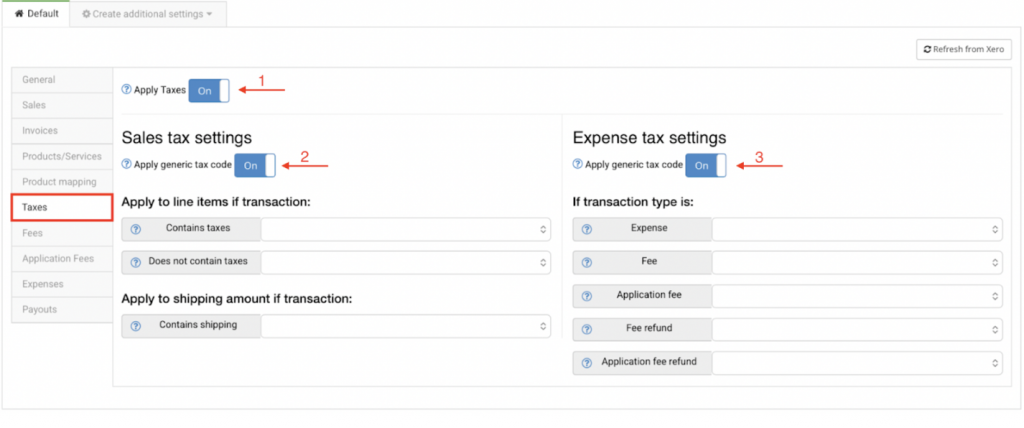Click help icon beside Expense generic tax code

(578, 165)
